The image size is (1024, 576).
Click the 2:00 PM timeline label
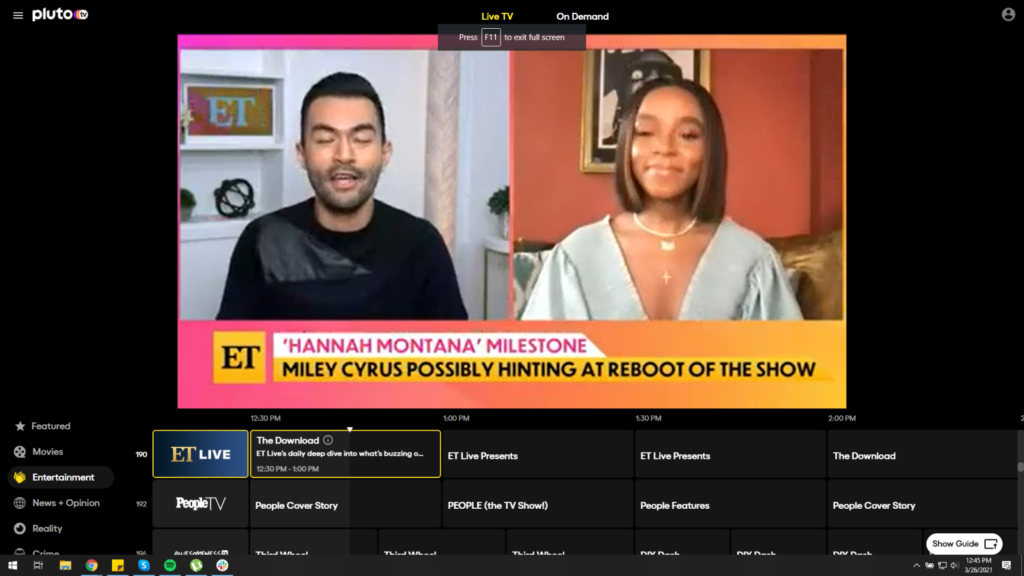[842, 418]
